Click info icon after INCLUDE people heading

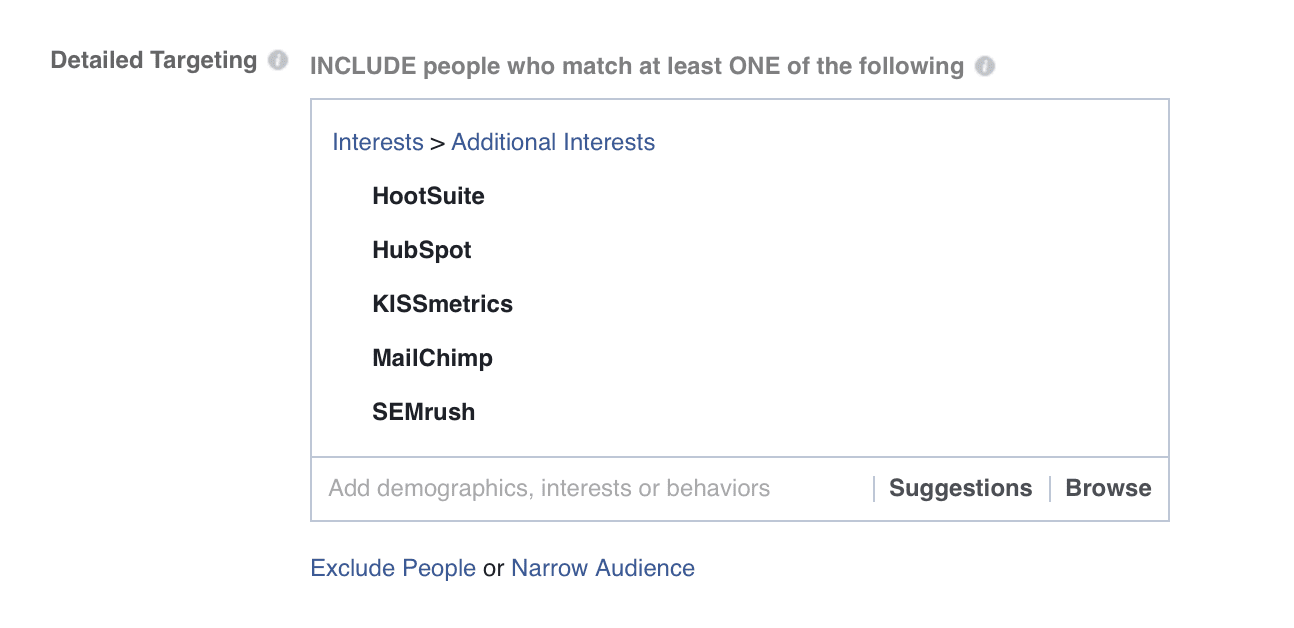[x=985, y=67]
